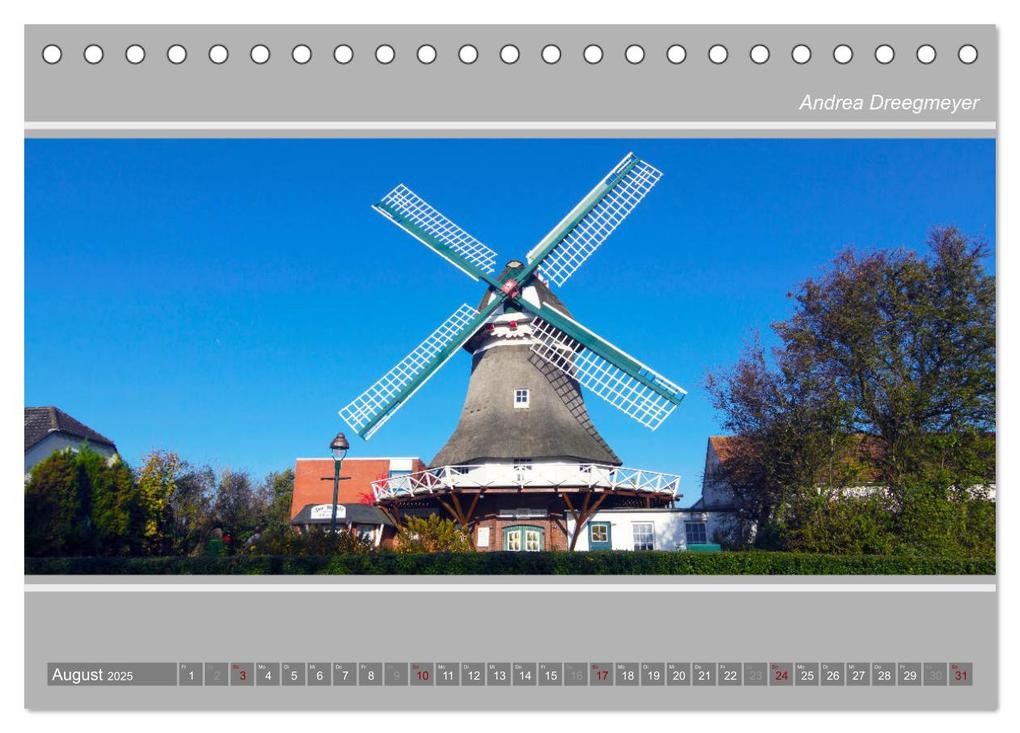
Task: Select red Sunday date 17
Action: coord(602,674)
